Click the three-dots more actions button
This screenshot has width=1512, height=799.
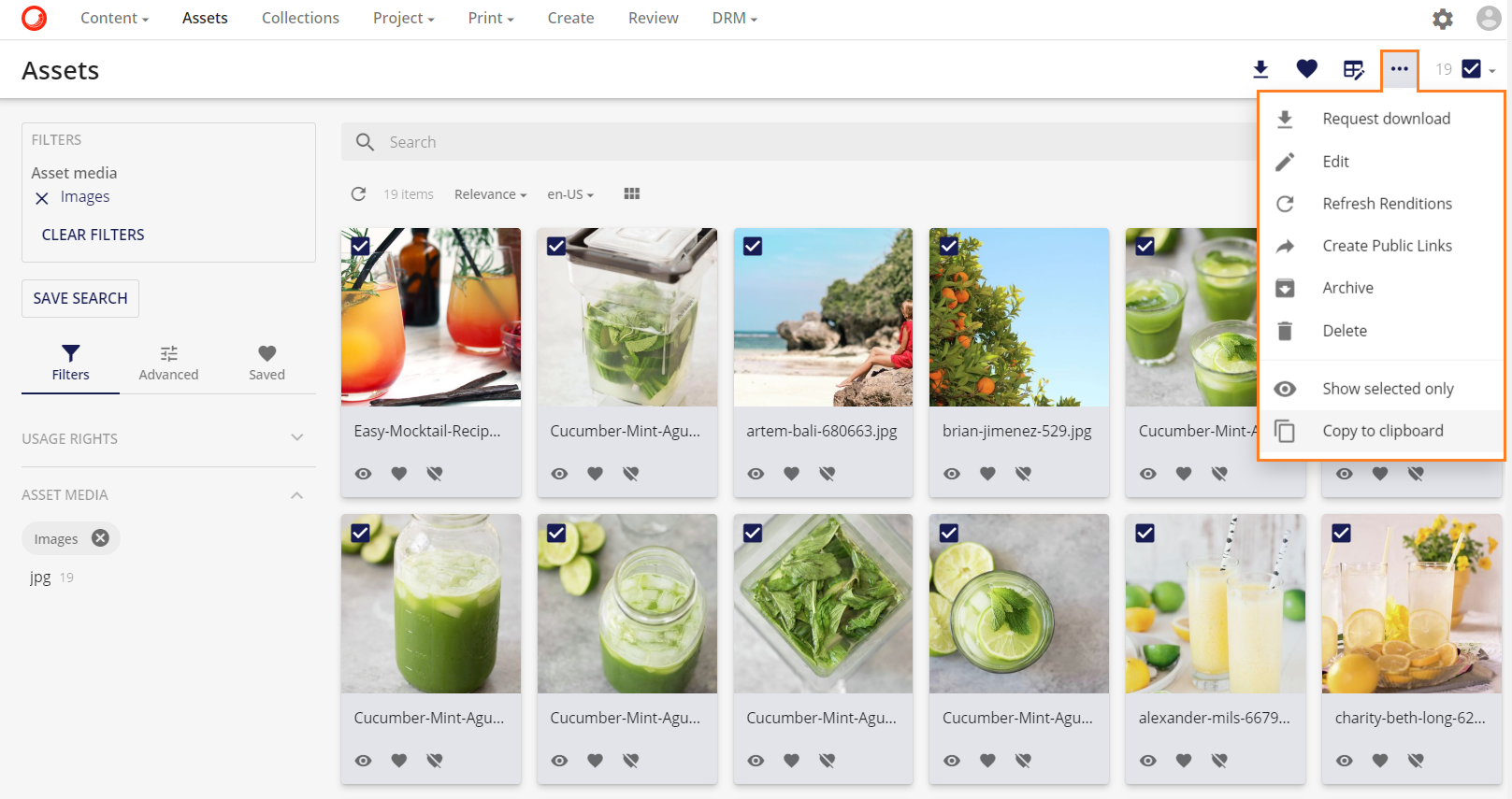tap(1400, 69)
